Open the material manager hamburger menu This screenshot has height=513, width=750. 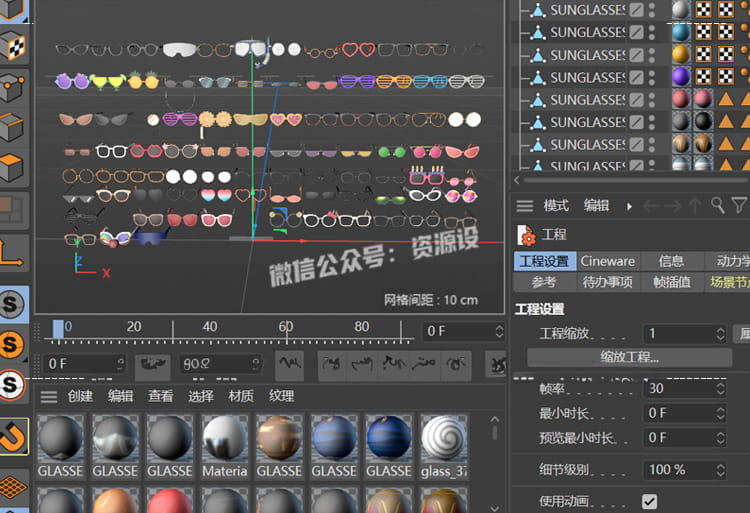pyautogui.click(x=47, y=396)
